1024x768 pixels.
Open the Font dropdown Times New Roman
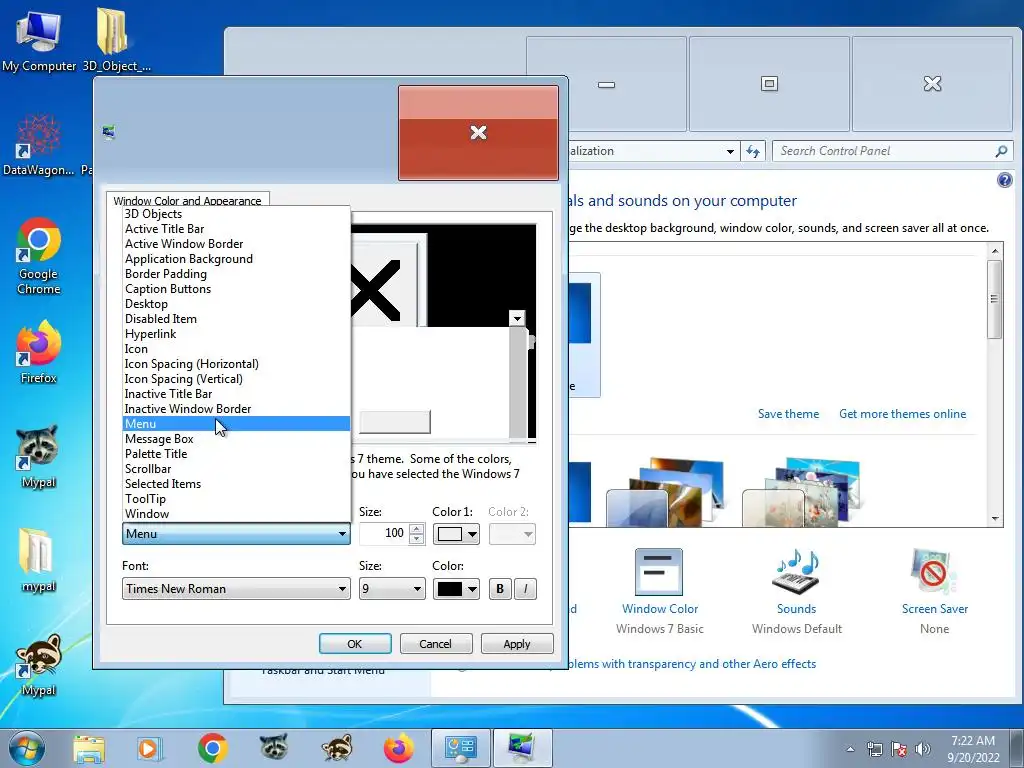pos(236,588)
